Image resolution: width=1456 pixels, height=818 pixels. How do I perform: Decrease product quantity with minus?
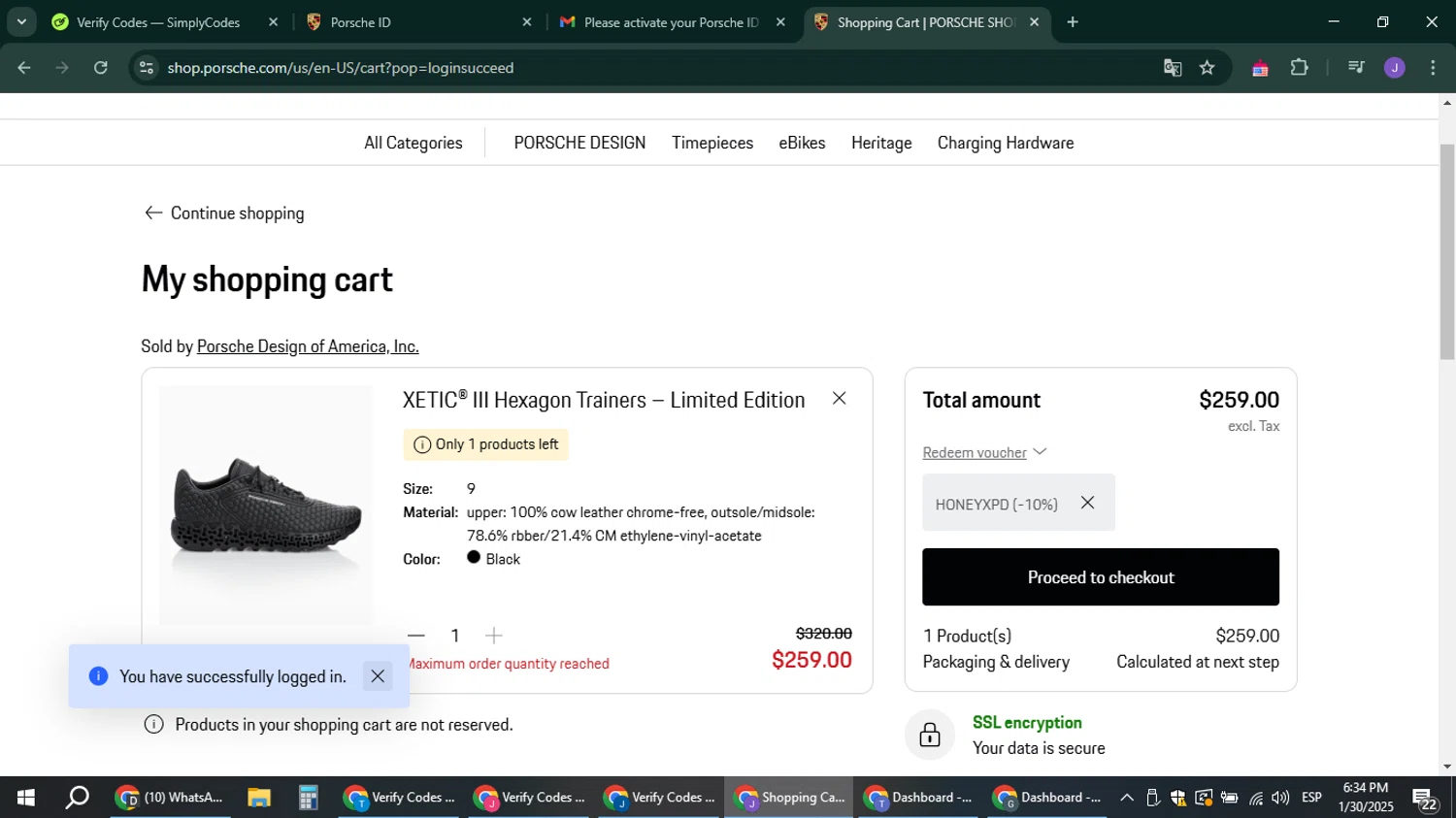[416, 636]
